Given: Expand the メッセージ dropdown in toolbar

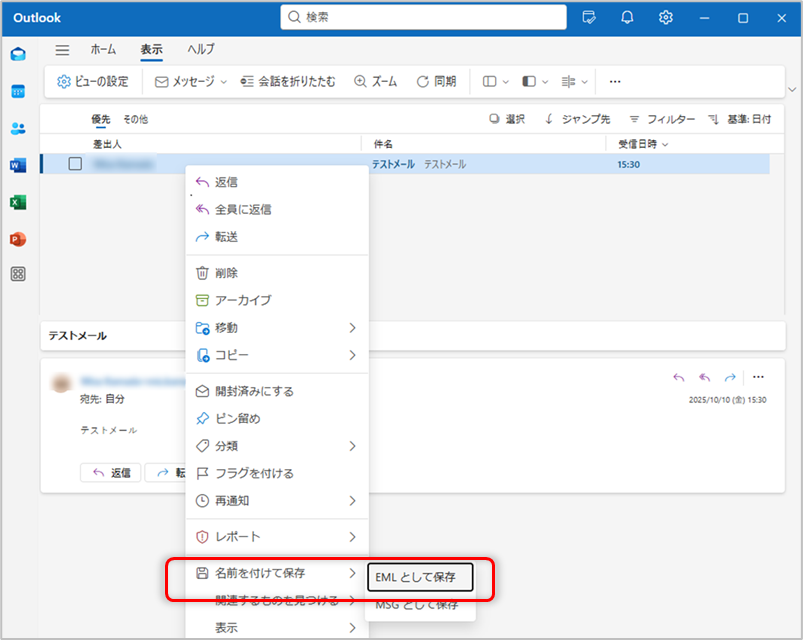Looking at the screenshot, I should pyautogui.click(x=191, y=82).
